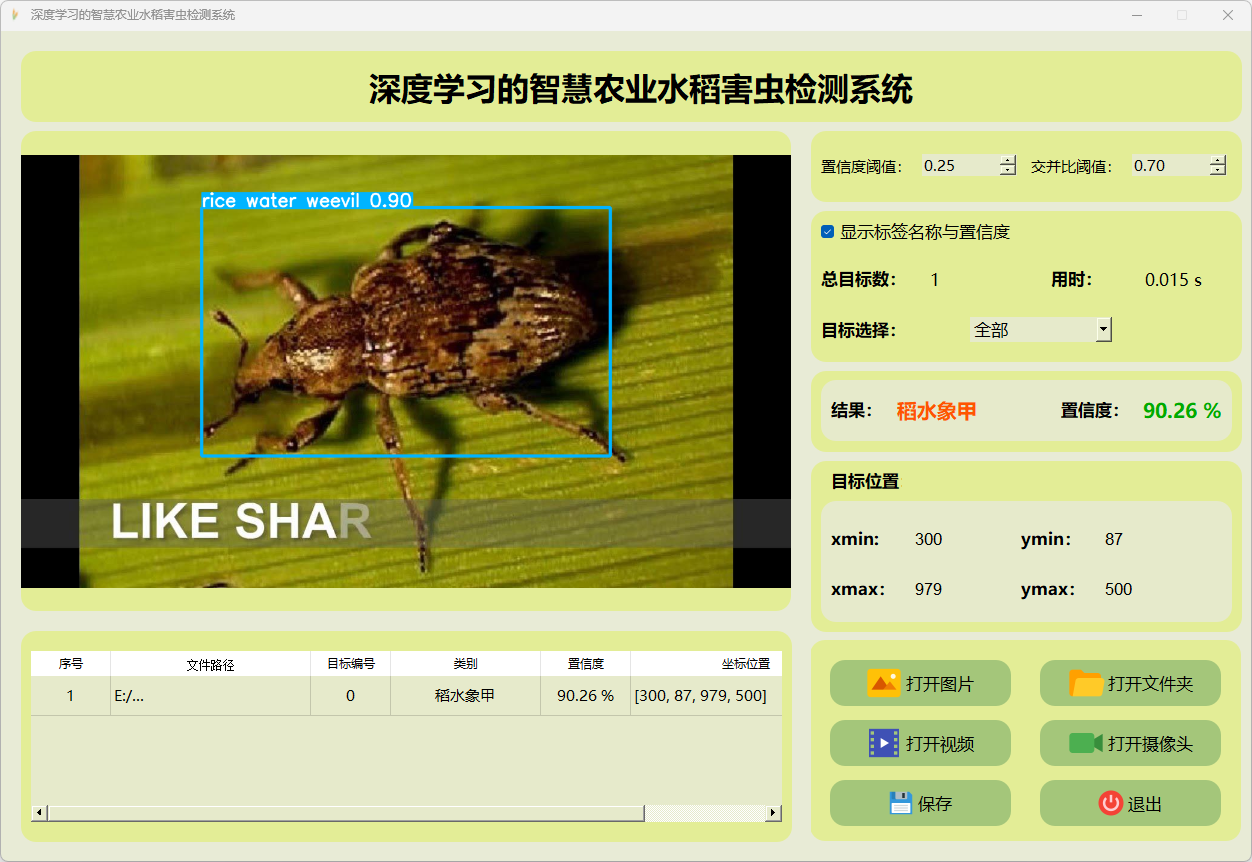The width and height of the screenshot is (1252, 862).
Task: Click the red power Exit icon
Action: (1110, 803)
